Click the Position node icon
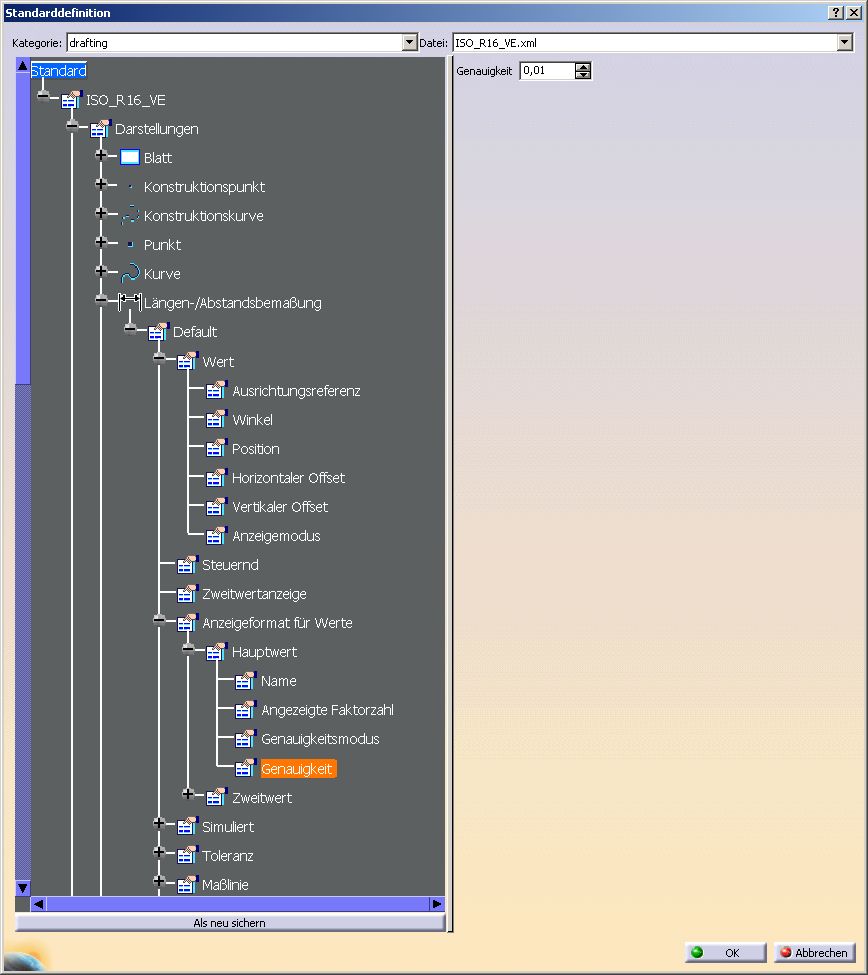This screenshot has height=975, width=868. click(216, 448)
